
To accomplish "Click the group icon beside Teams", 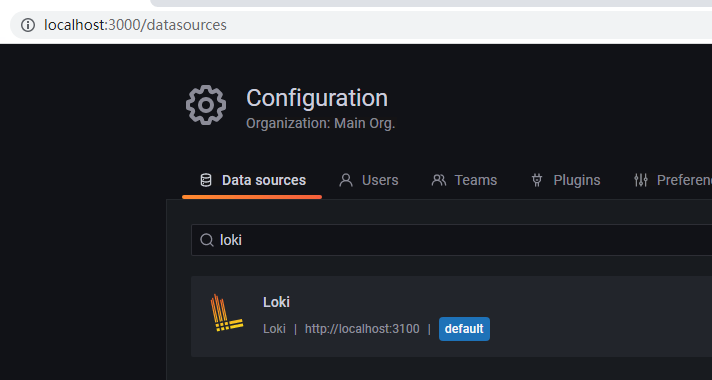I will point(439,180).
